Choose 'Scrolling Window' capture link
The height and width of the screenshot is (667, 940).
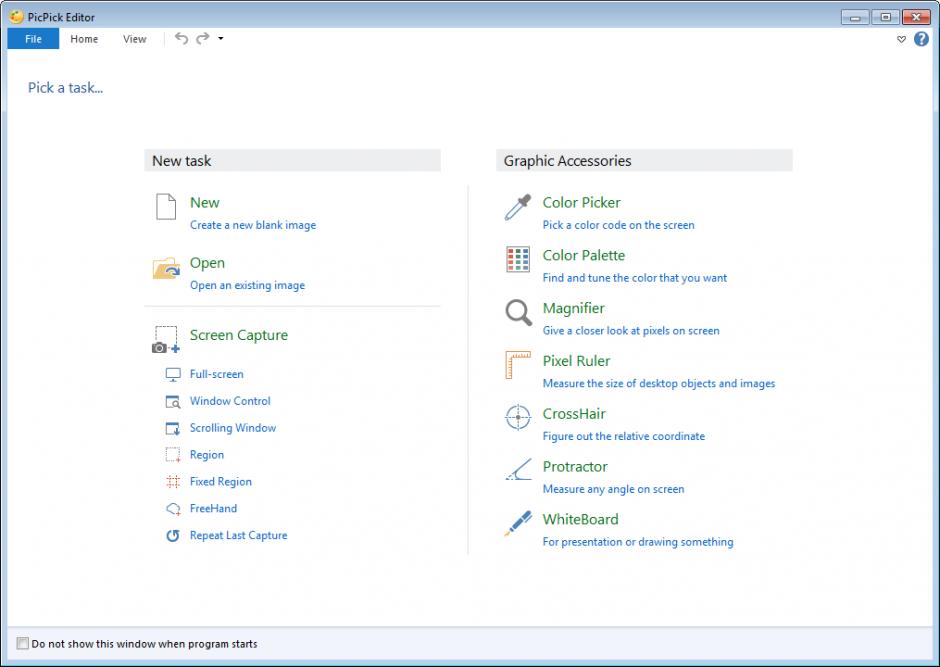tap(233, 428)
